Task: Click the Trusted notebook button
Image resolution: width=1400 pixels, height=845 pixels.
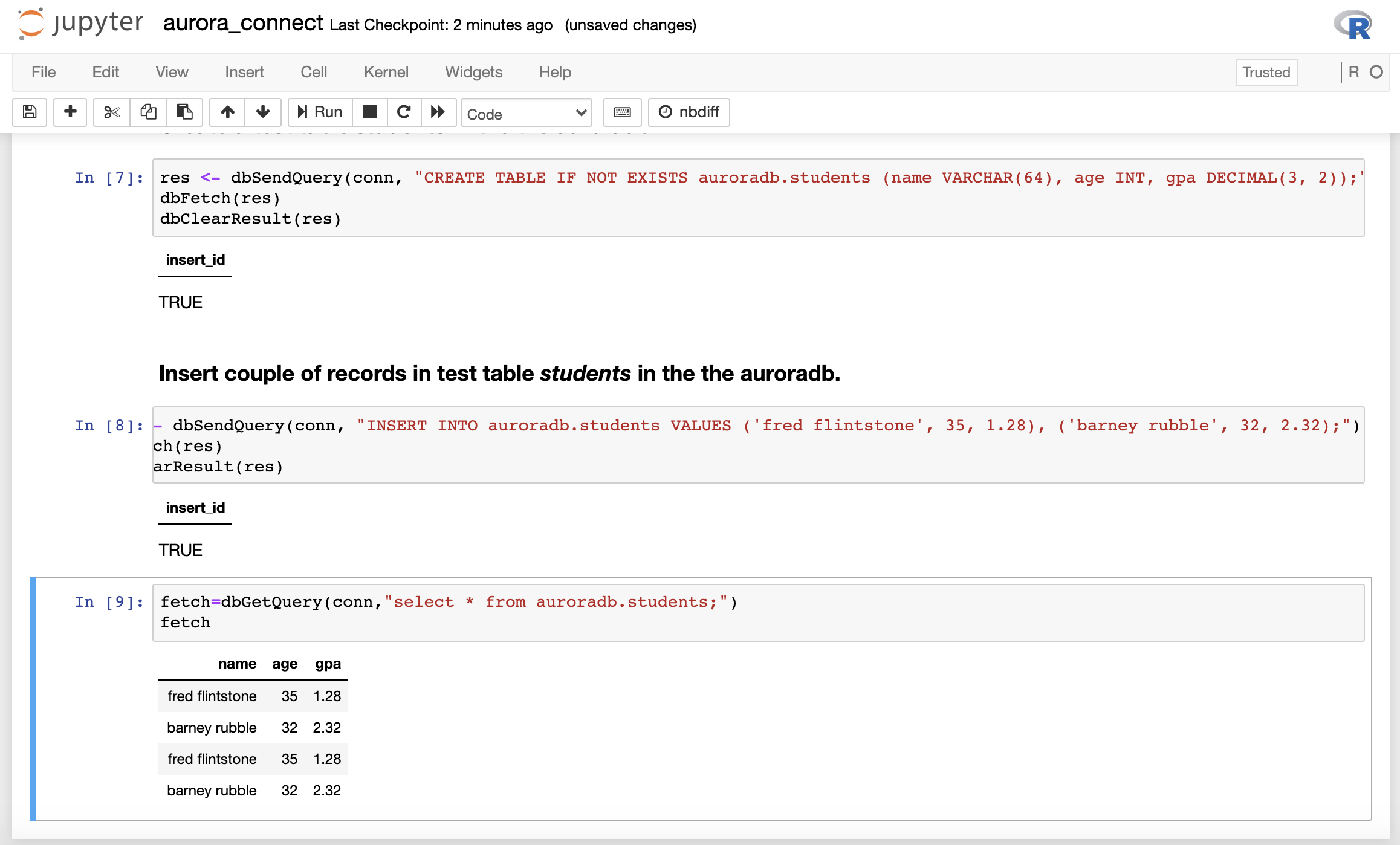Action: (x=1266, y=73)
